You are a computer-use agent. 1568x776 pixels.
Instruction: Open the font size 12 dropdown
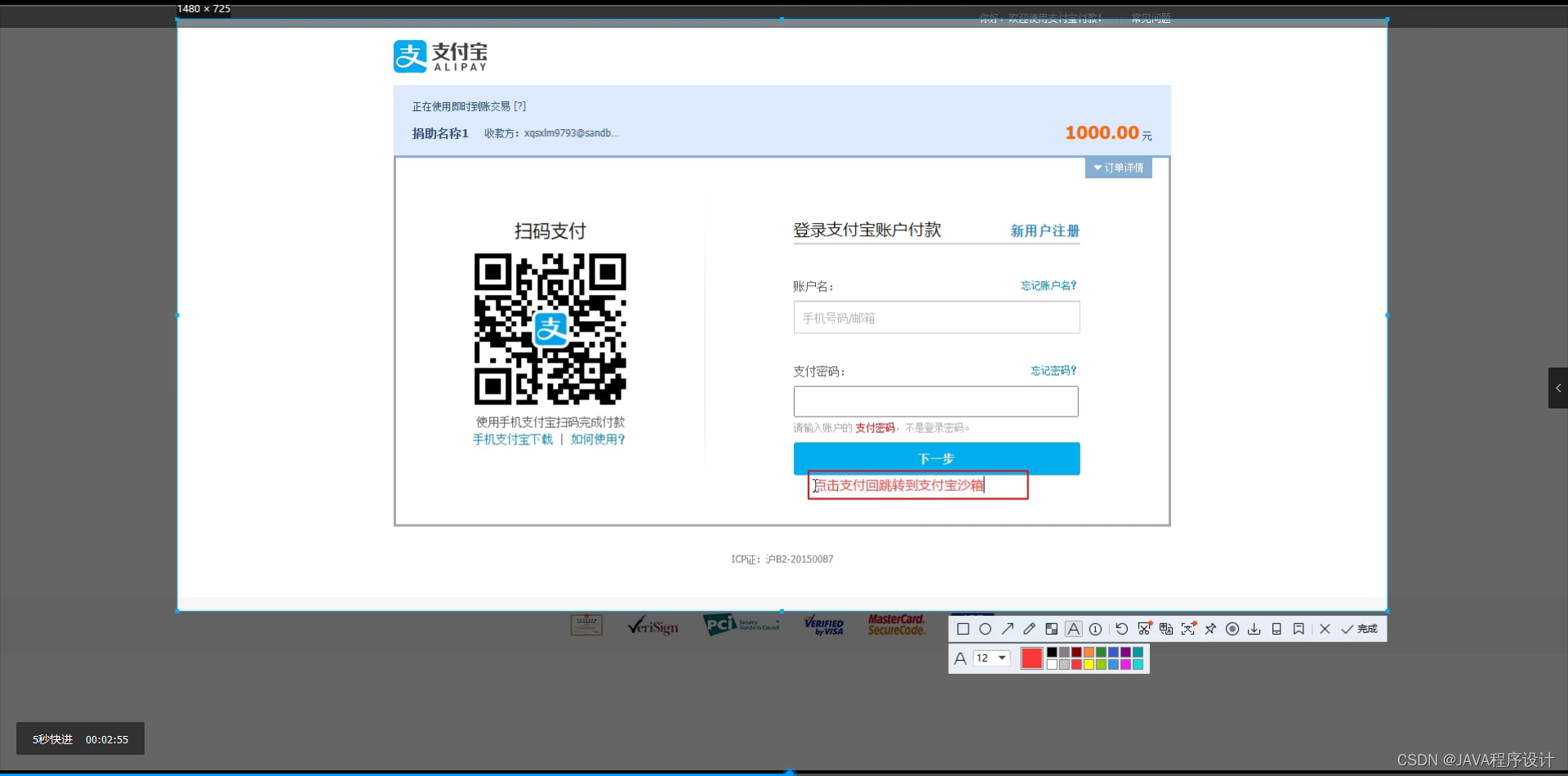(x=991, y=658)
